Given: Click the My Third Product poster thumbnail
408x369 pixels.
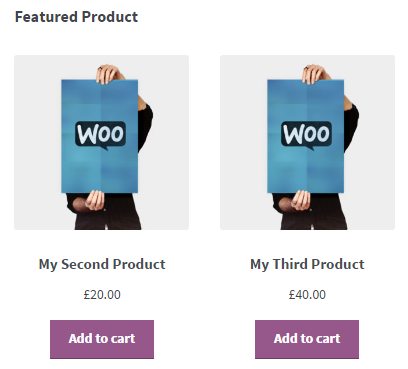Looking at the screenshot, I should (307, 142).
